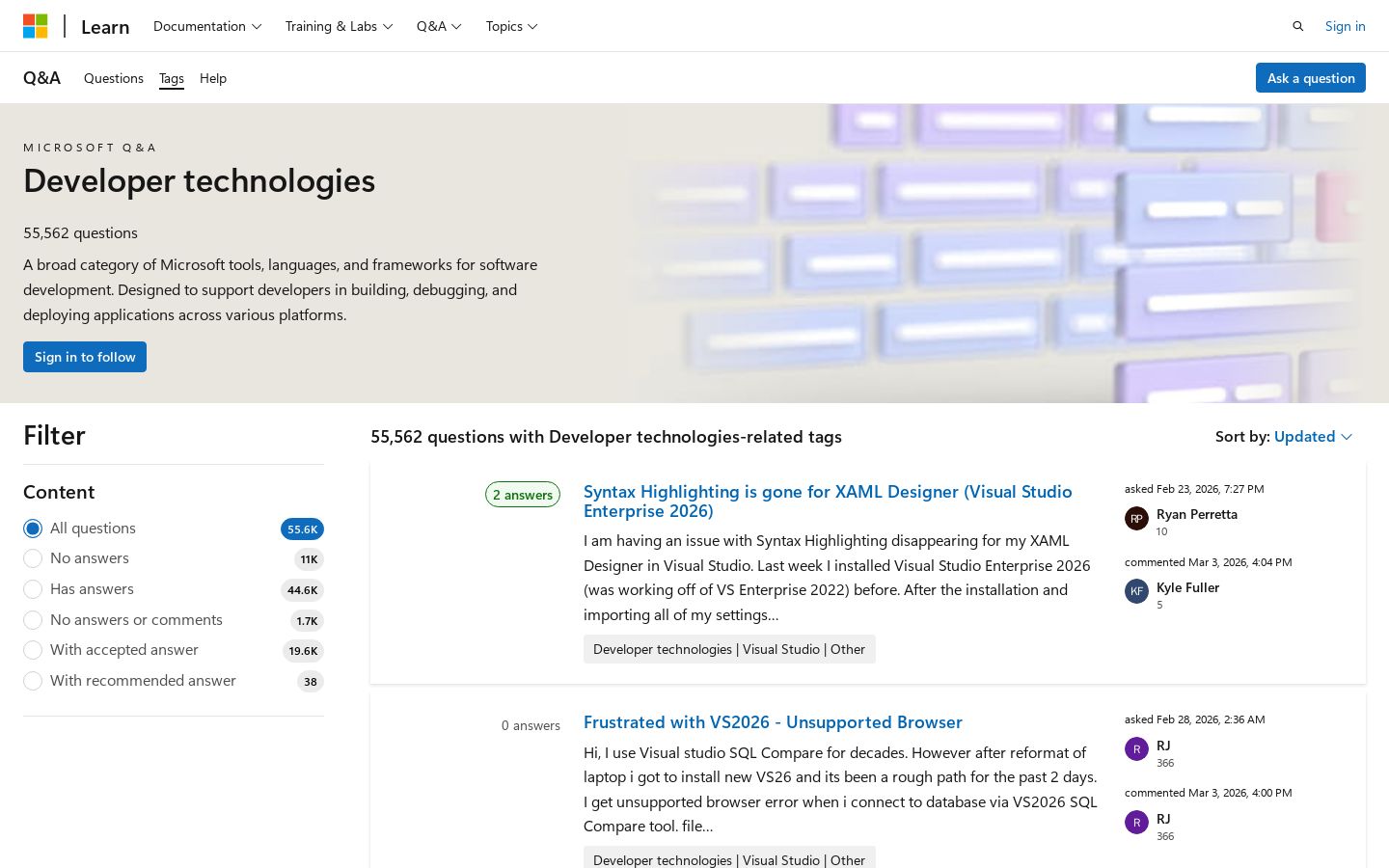Click the 55.6K count badge
1389x868 pixels.
click(302, 529)
